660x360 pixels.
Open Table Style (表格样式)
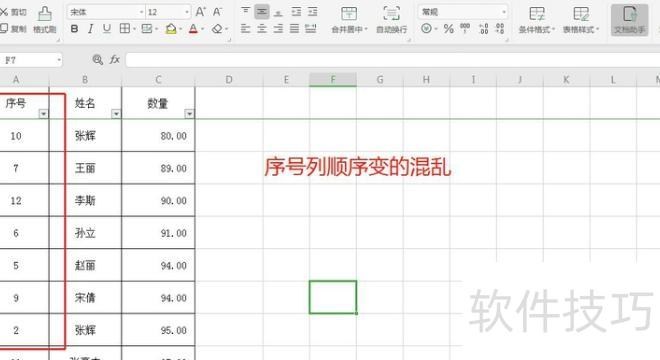click(581, 19)
